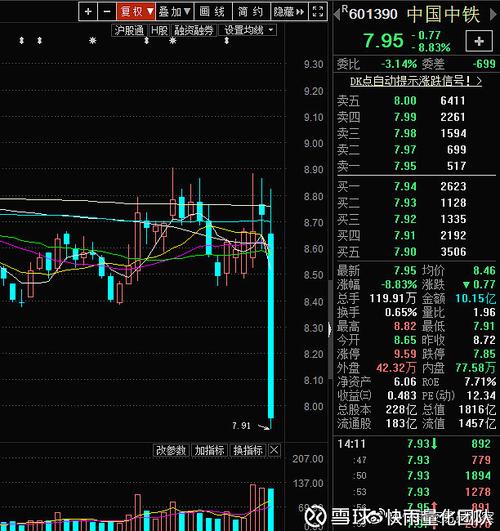The width and height of the screenshot is (500, 531).
Task: Select 买四 price 7.91
Action: coord(405,235)
